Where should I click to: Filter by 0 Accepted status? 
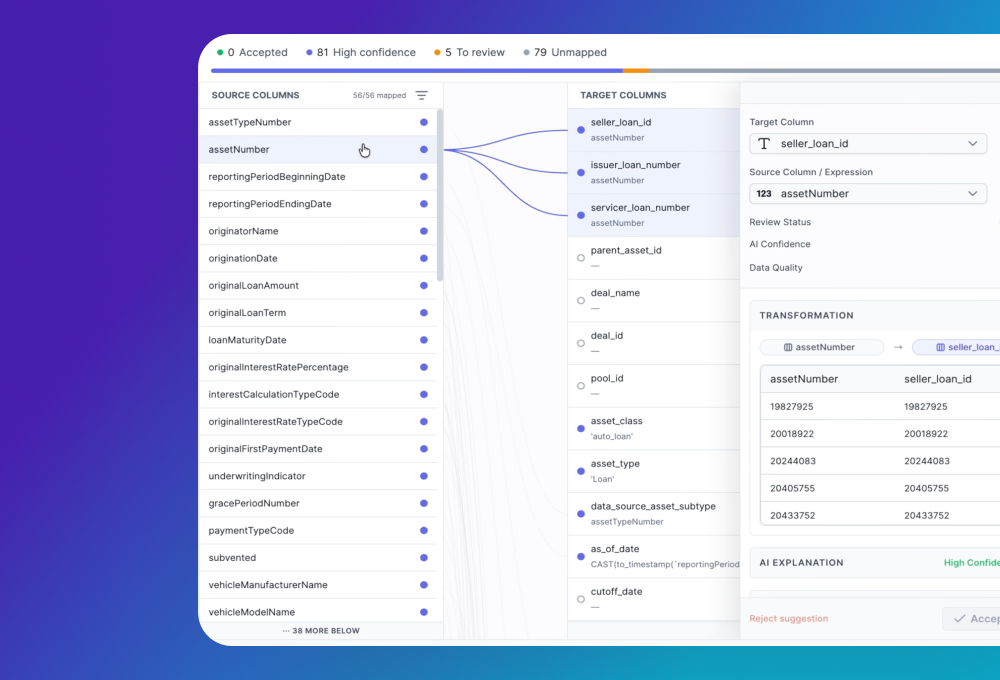[x=252, y=52]
